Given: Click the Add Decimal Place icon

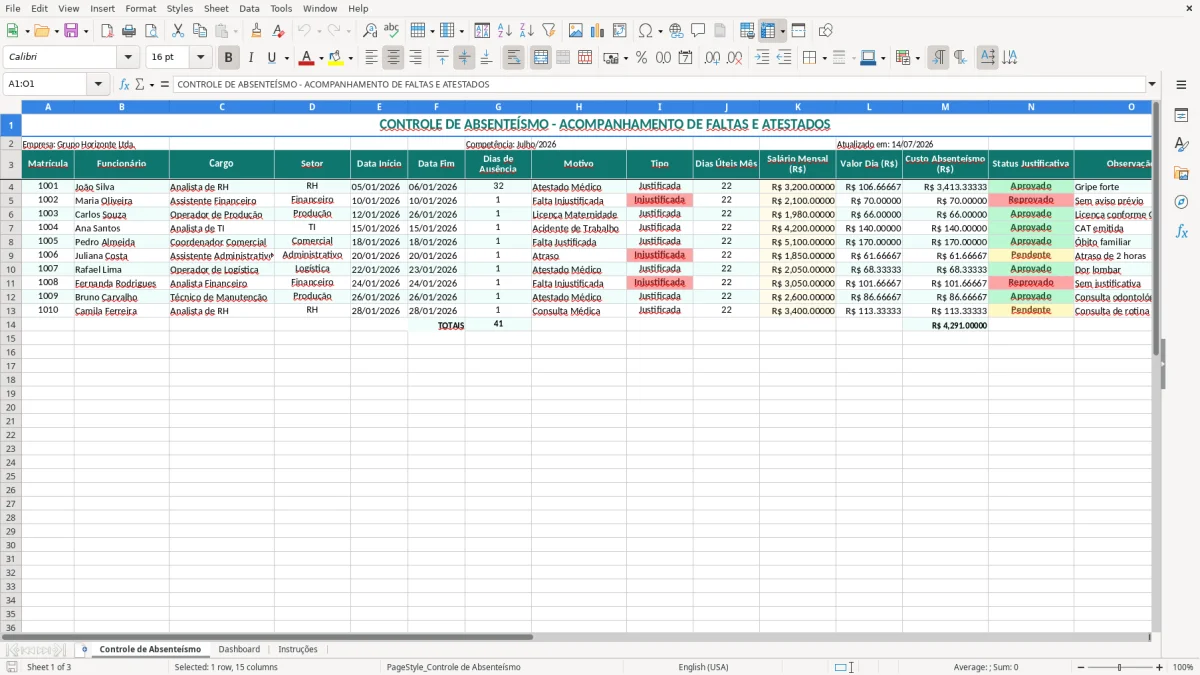Looking at the screenshot, I should tap(712, 58).
